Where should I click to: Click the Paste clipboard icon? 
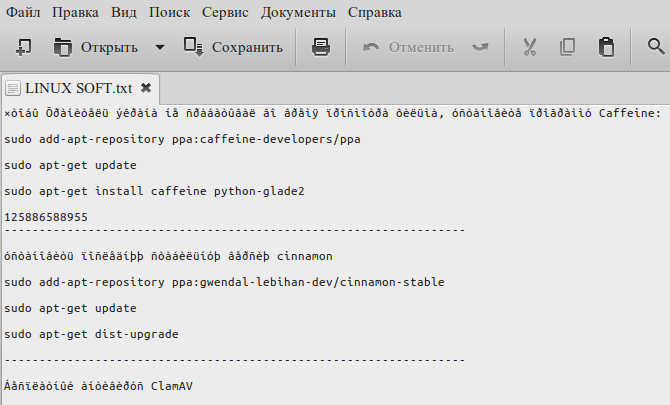[x=606, y=47]
